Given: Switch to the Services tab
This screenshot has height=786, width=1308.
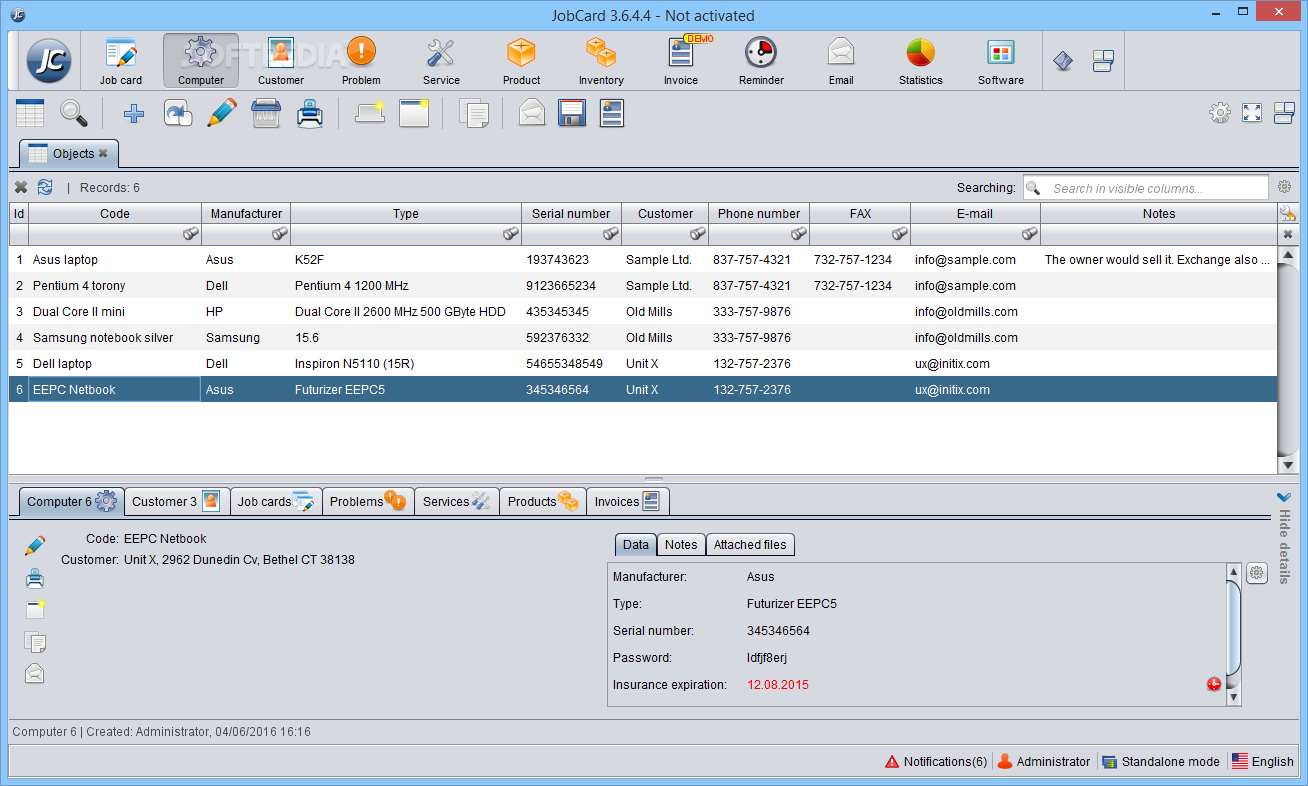Looking at the screenshot, I should tap(457, 501).
